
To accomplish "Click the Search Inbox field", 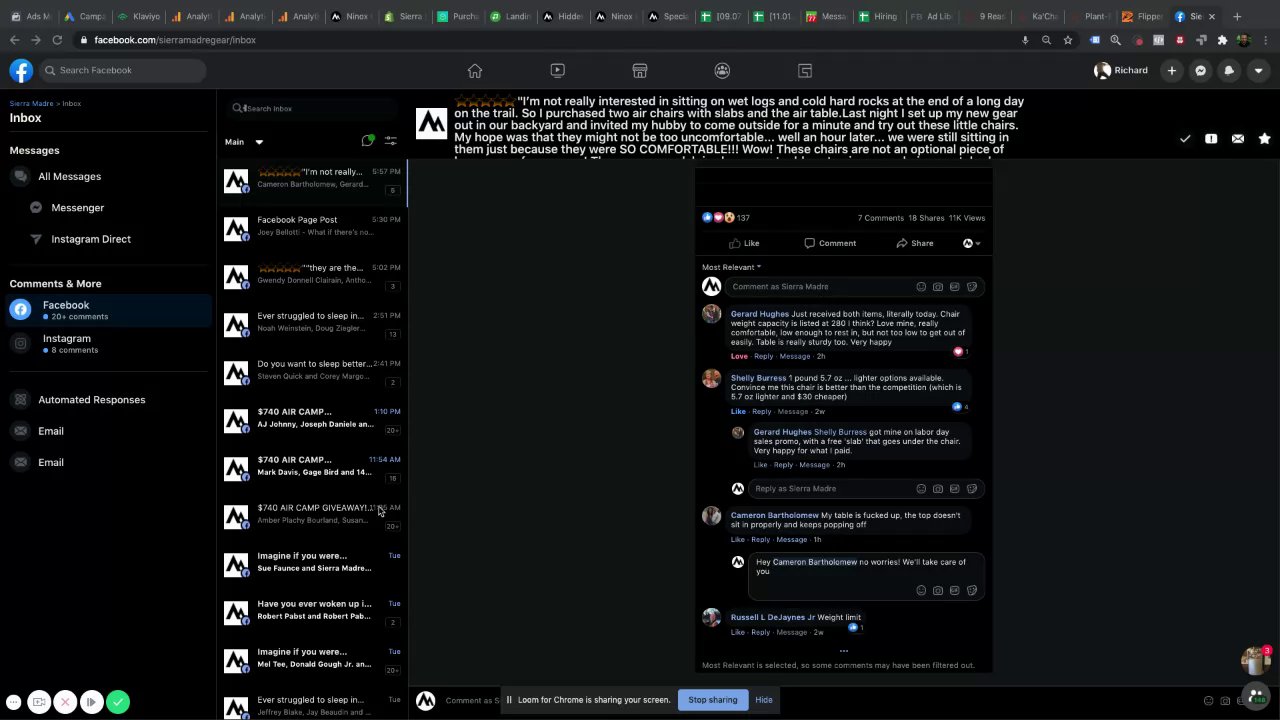I will click(x=312, y=108).
